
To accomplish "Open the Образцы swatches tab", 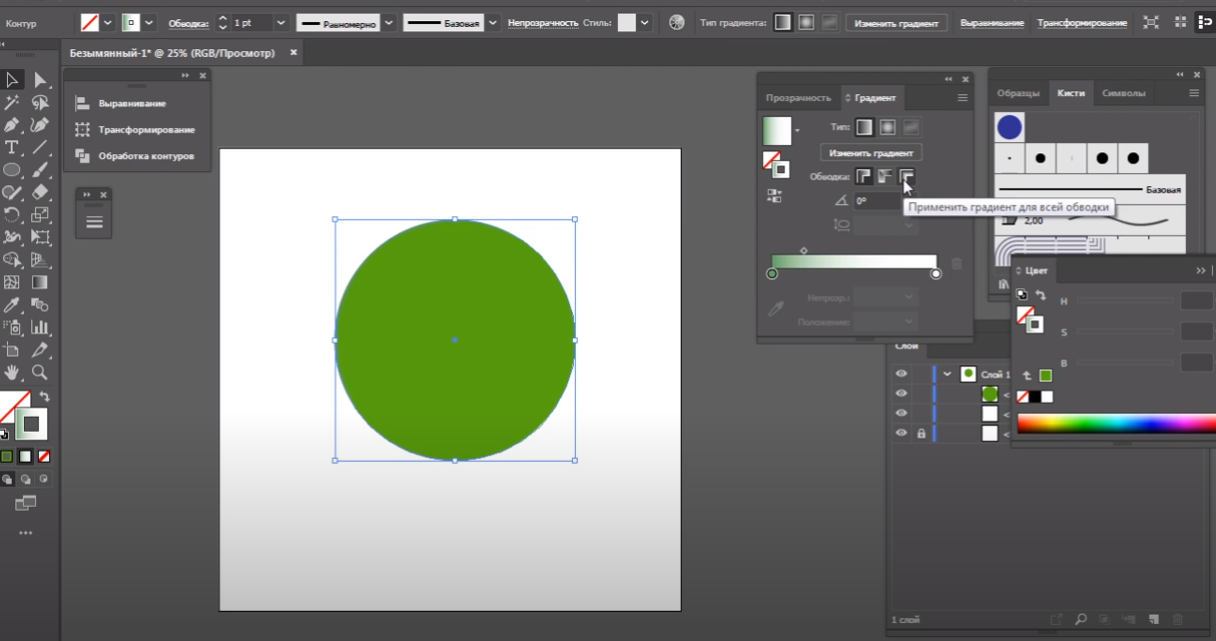I will 1018,93.
